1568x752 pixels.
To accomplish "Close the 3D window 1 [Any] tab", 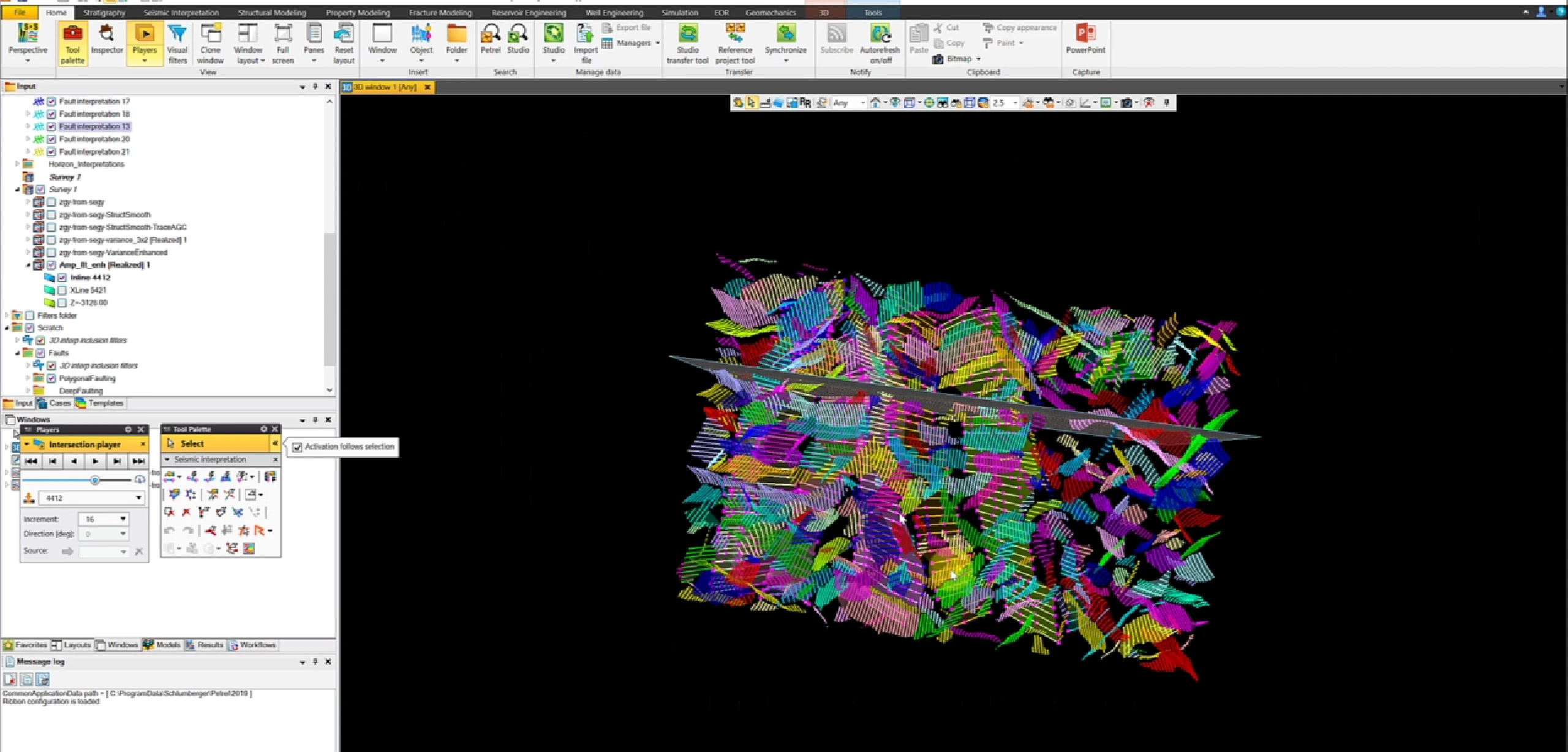I will coord(428,87).
